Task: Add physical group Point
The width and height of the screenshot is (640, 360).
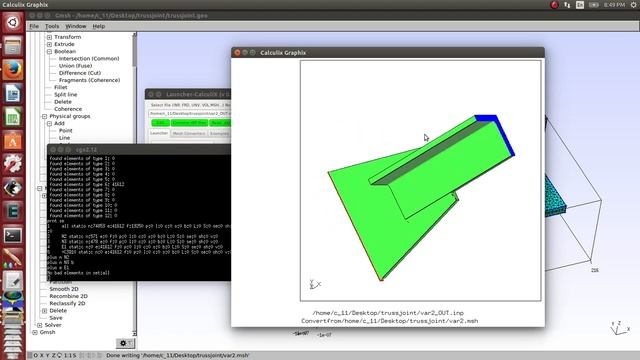Action: click(65, 131)
